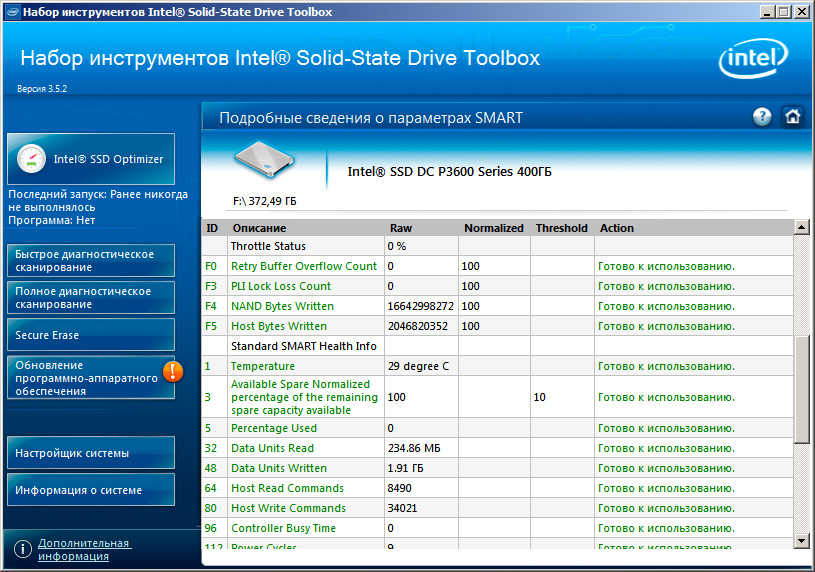Click raw value 234.86 МБ
The width and height of the screenshot is (815, 572).
click(x=414, y=448)
